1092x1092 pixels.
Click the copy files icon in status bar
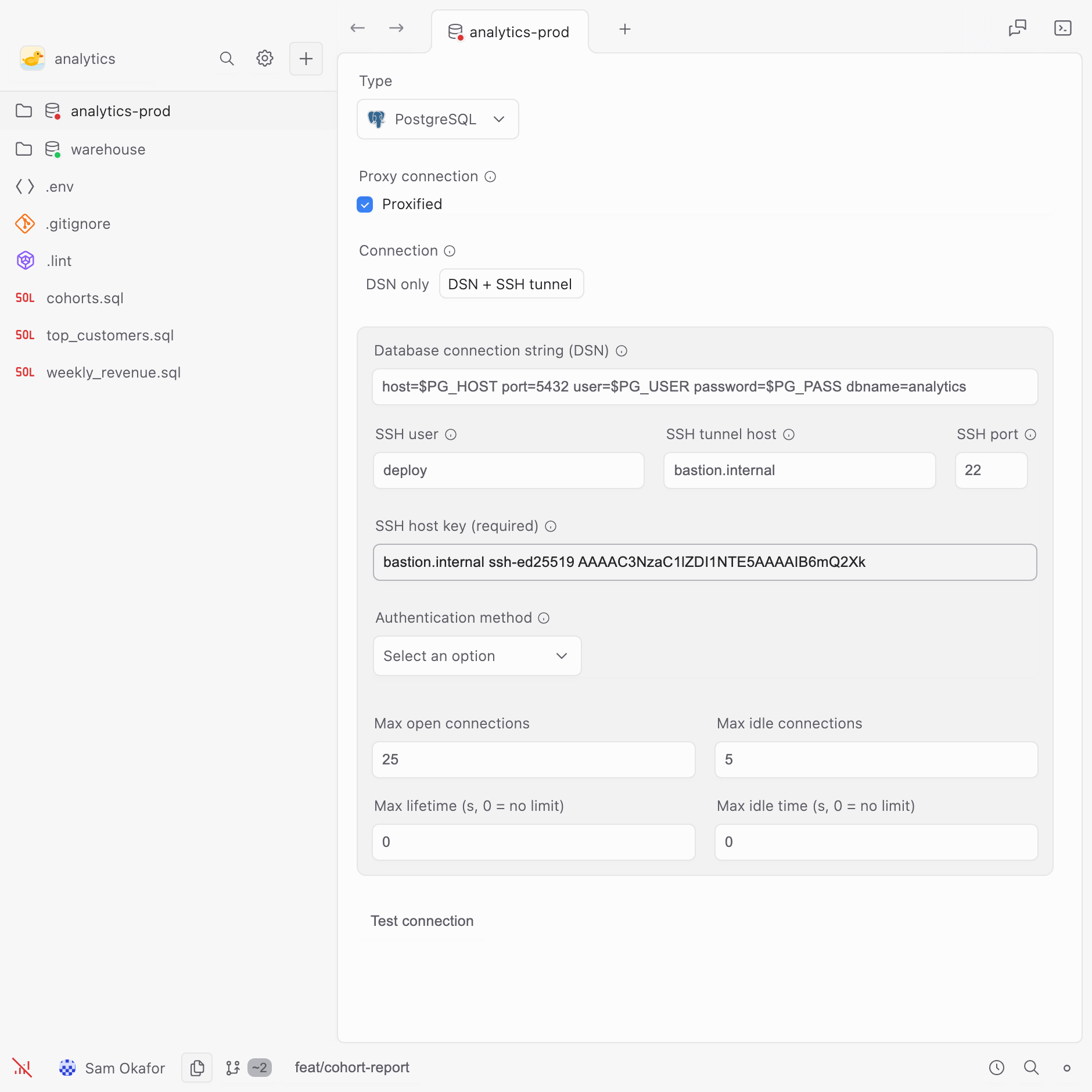click(x=197, y=1068)
